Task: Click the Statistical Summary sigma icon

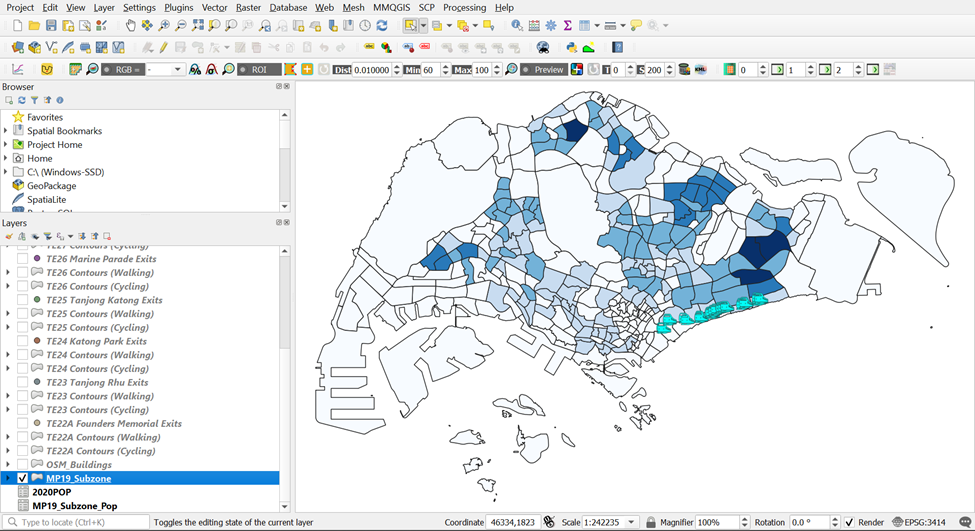Action: click(x=567, y=25)
